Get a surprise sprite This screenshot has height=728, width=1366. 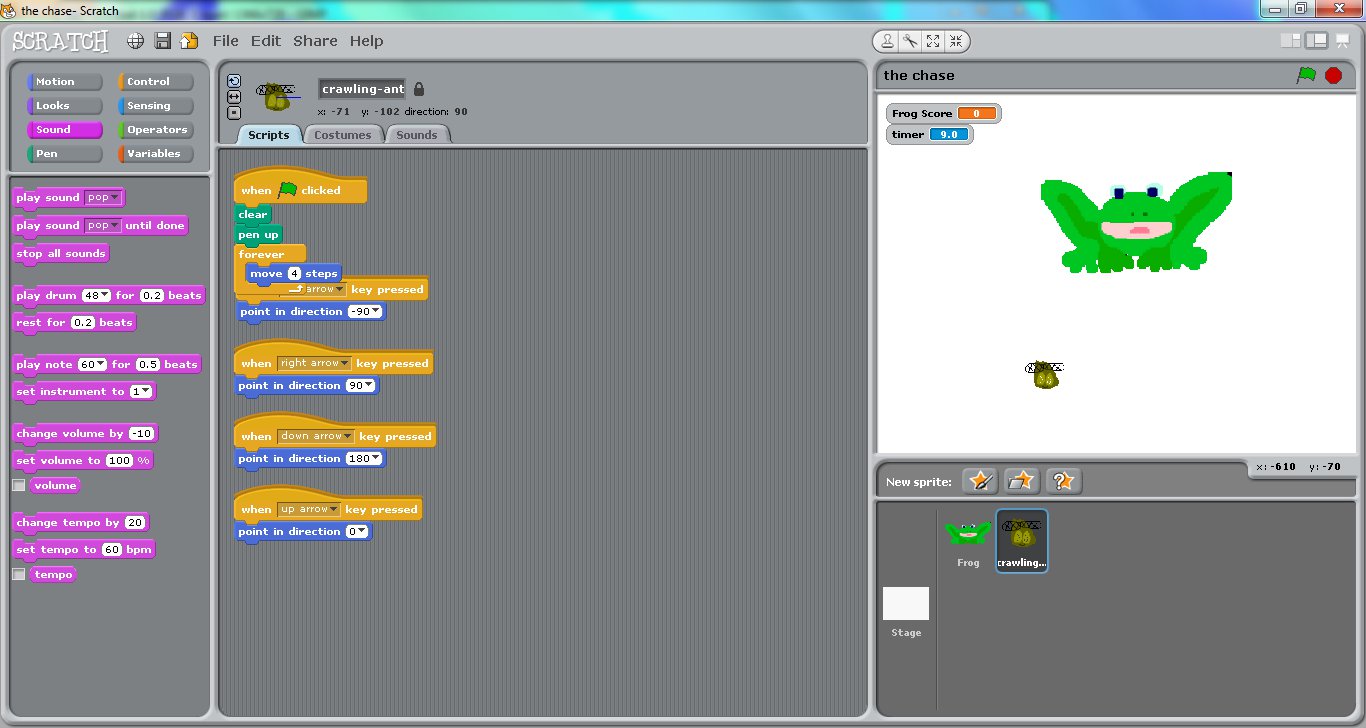[1063, 482]
